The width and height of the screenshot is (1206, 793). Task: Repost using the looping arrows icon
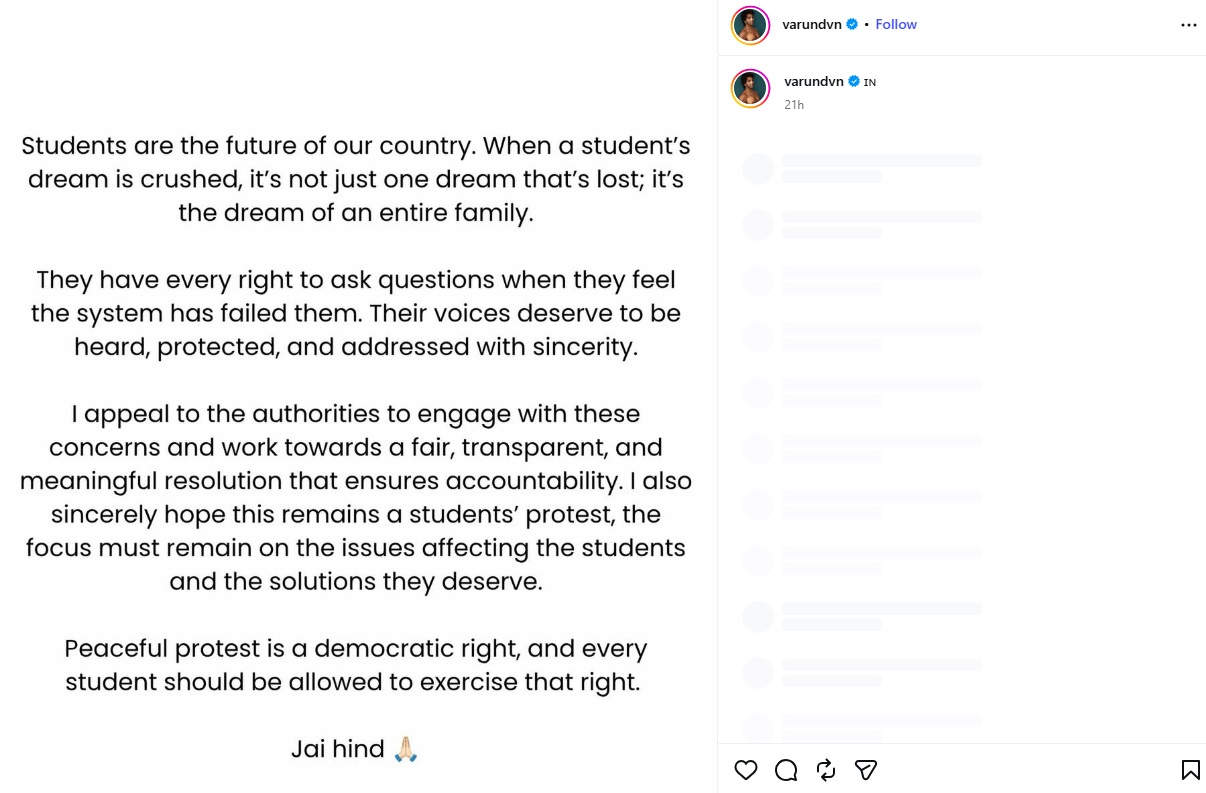(826, 770)
